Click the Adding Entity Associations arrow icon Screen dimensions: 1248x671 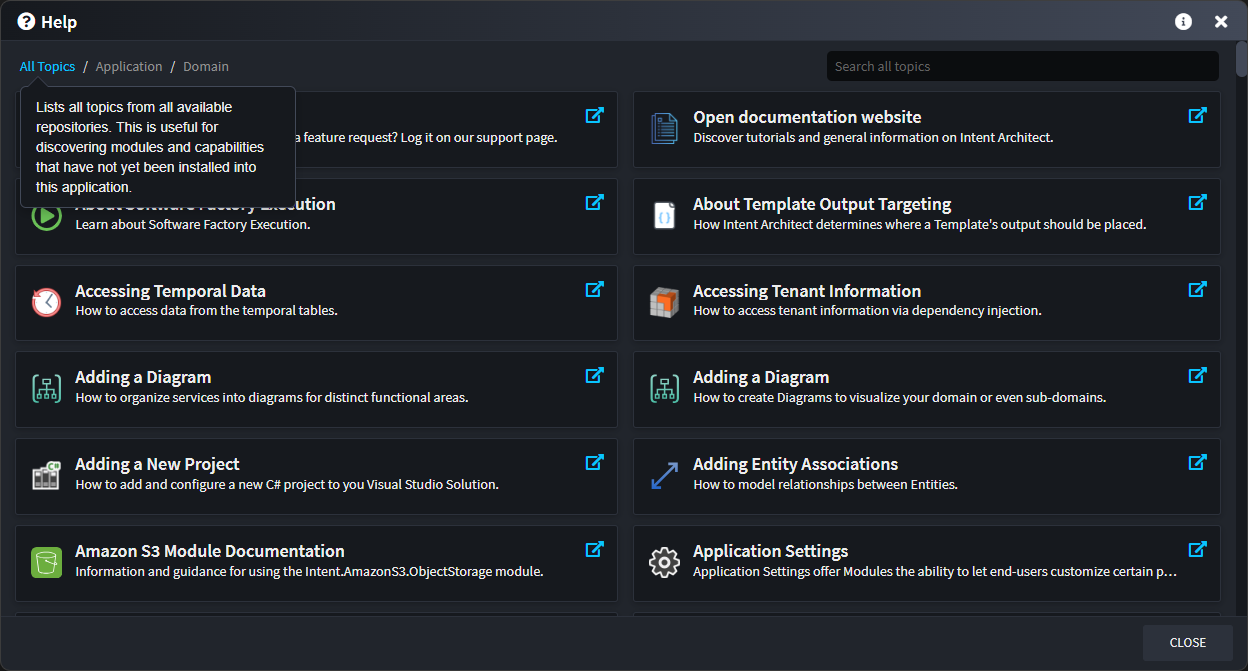click(664, 475)
